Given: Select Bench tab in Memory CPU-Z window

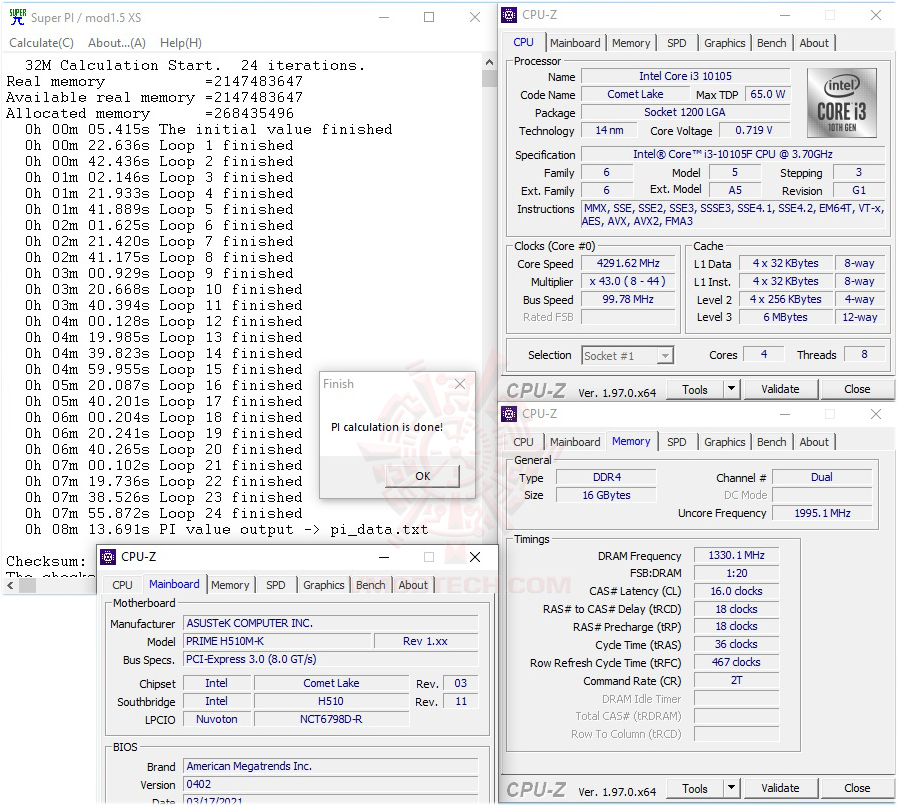Looking at the screenshot, I should coord(771,442).
